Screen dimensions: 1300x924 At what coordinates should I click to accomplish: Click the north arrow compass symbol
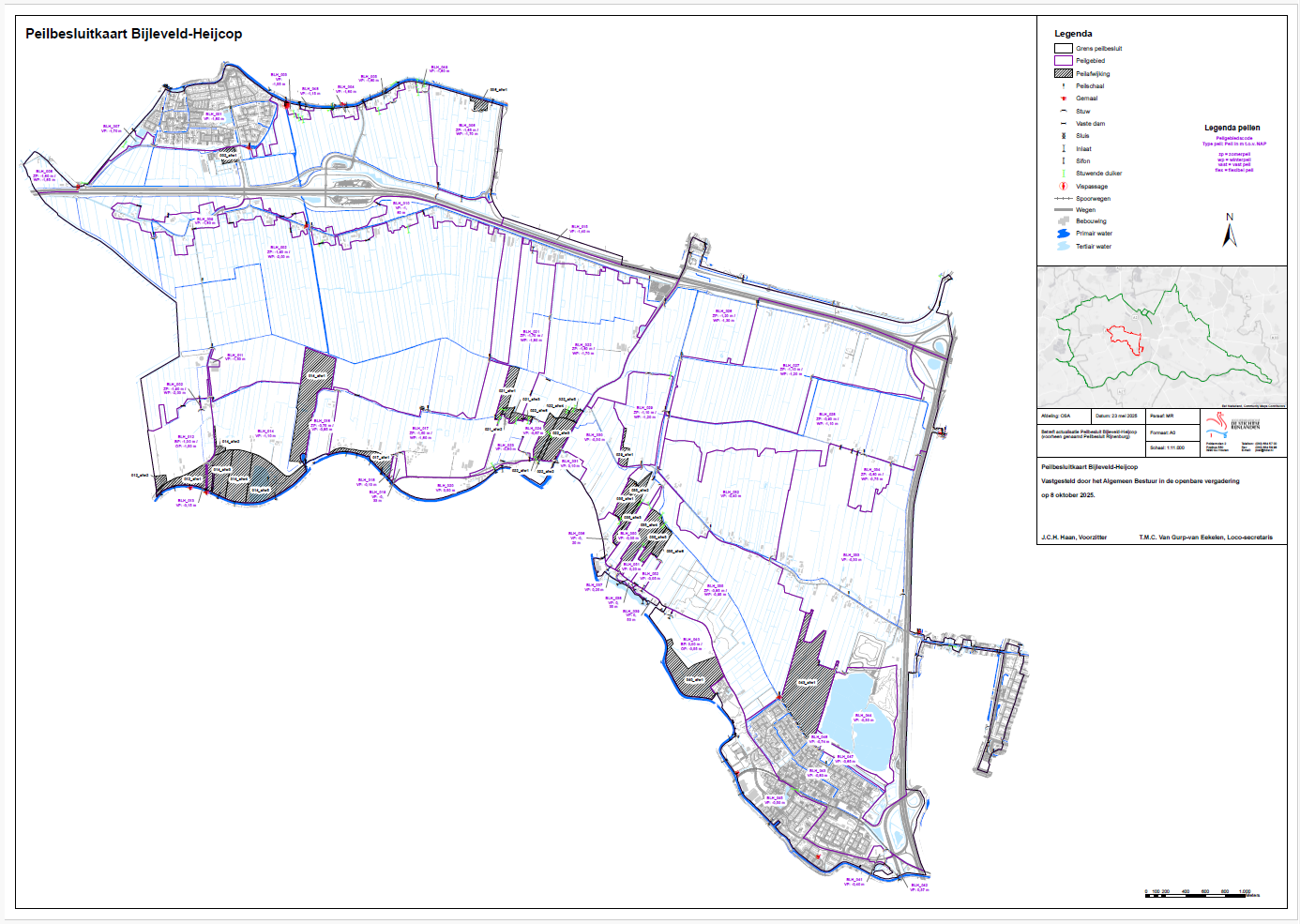point(1229,231)
